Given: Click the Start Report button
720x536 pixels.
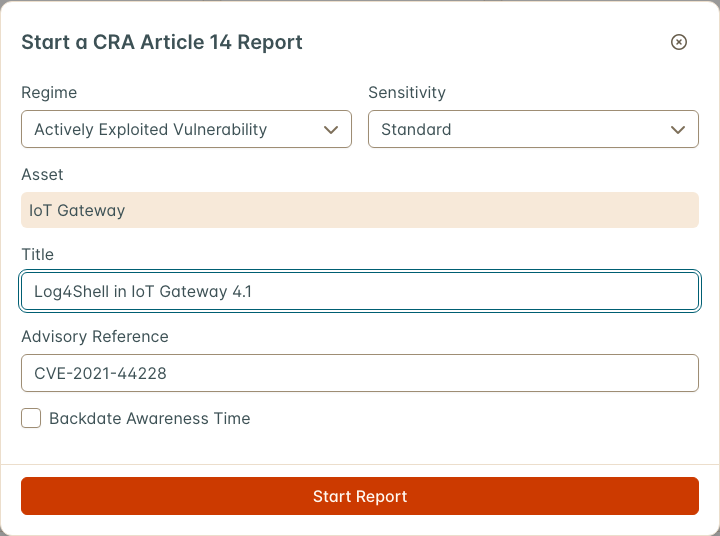Looking at the screenshot, I should [x=360, y=496].
